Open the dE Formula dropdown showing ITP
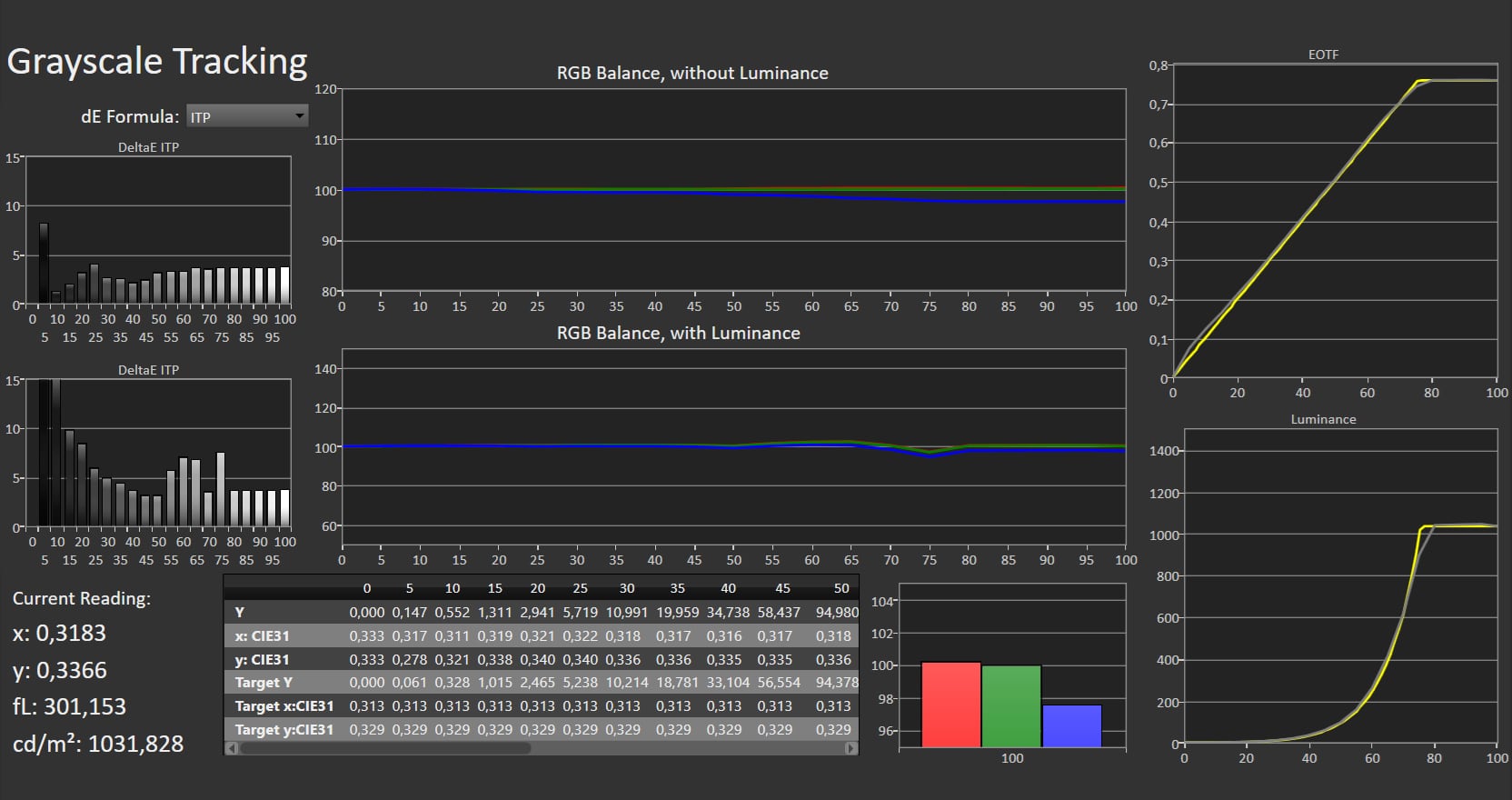The height and width of the screenshot is (800, 1512). coord(247,116)
